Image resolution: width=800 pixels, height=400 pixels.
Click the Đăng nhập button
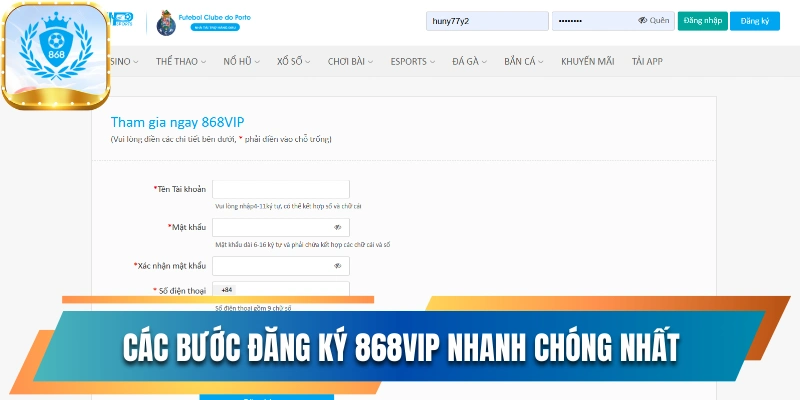[703, 21]
